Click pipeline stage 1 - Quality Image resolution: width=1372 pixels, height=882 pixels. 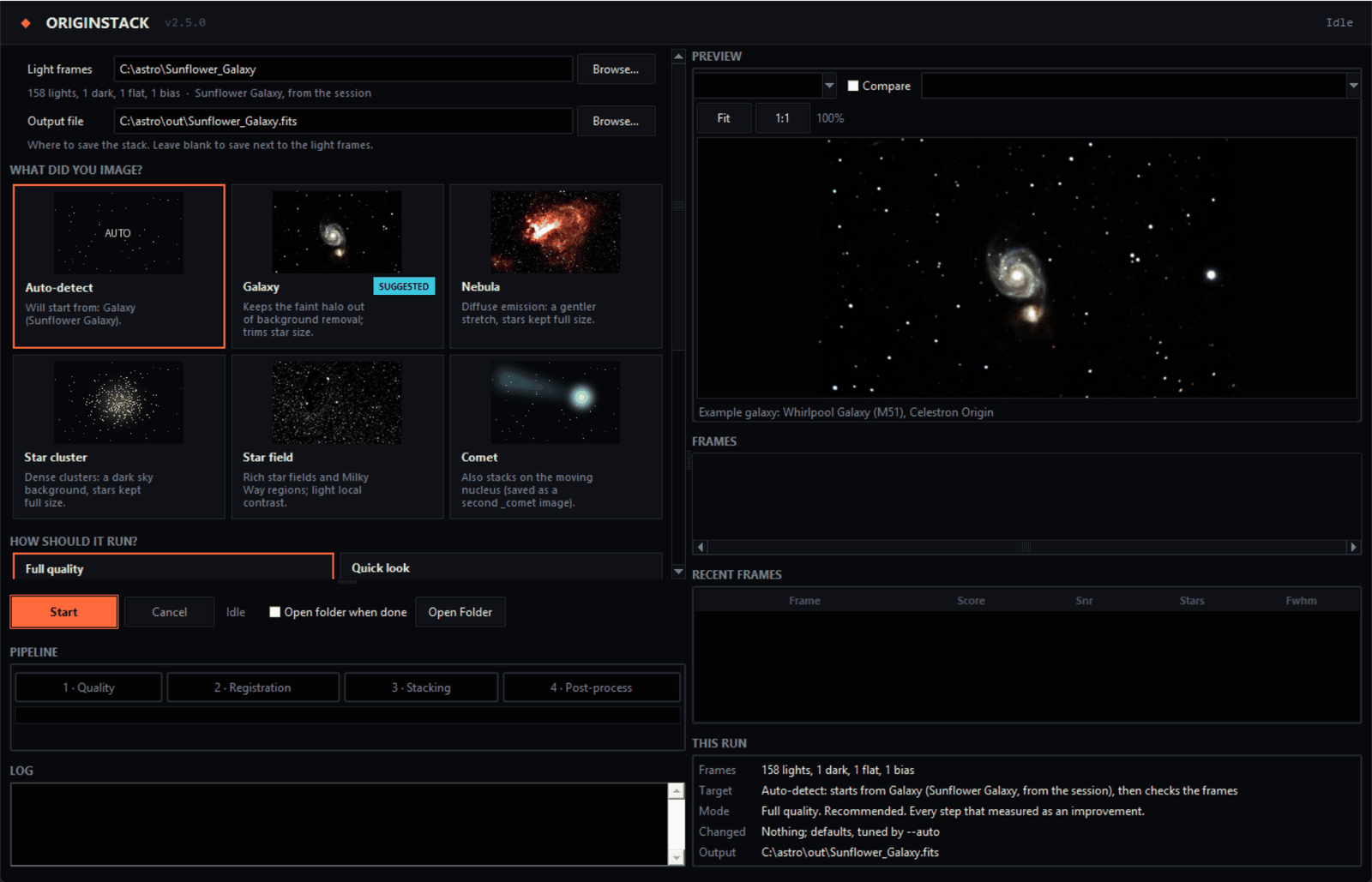pos(88,687)
